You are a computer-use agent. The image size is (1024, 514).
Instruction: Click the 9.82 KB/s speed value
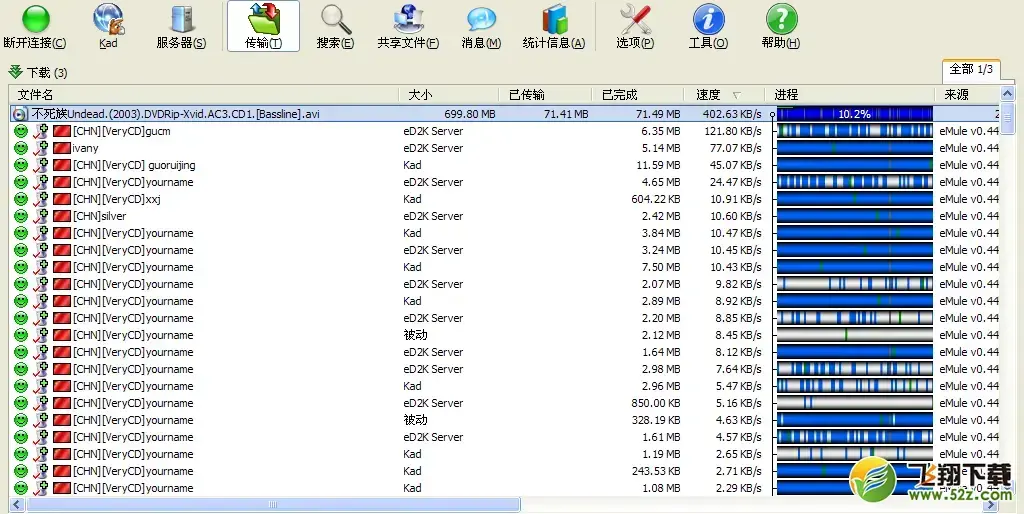739,284
